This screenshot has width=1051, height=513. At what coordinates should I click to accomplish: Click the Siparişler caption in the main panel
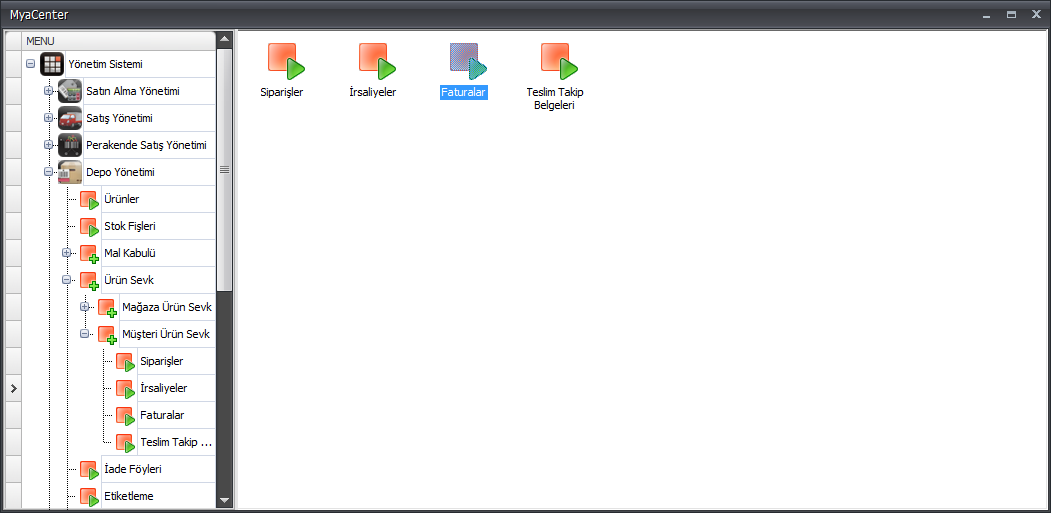pyautogui.click(x=282, y=93)
